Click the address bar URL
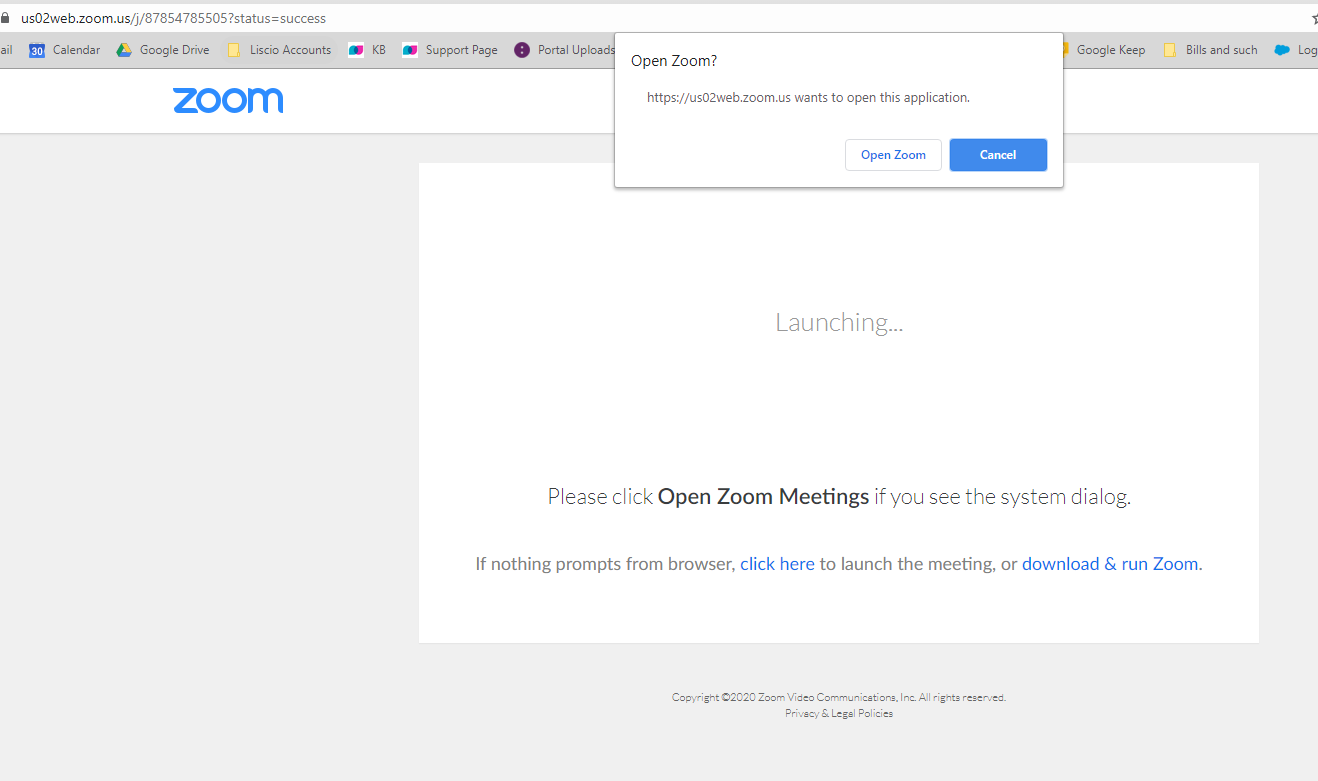The width and height of the screenshot is (1318, 781). click(173, 18)
